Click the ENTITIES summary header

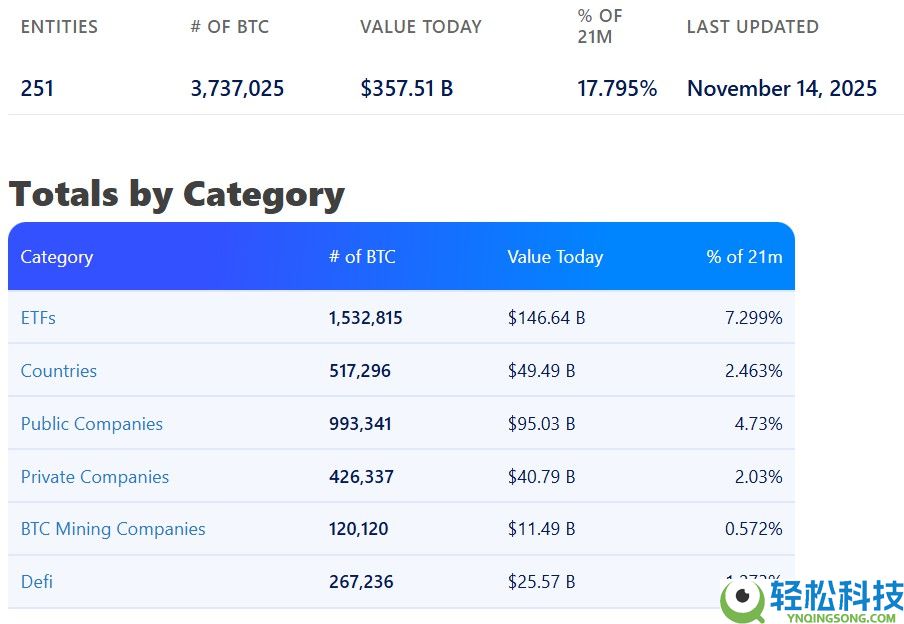point(59,27)
